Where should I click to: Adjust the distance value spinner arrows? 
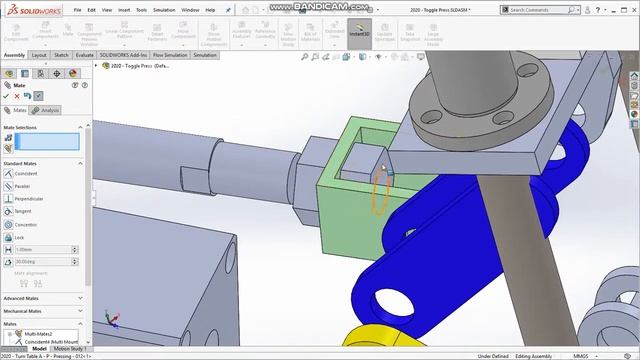point(75,249)
